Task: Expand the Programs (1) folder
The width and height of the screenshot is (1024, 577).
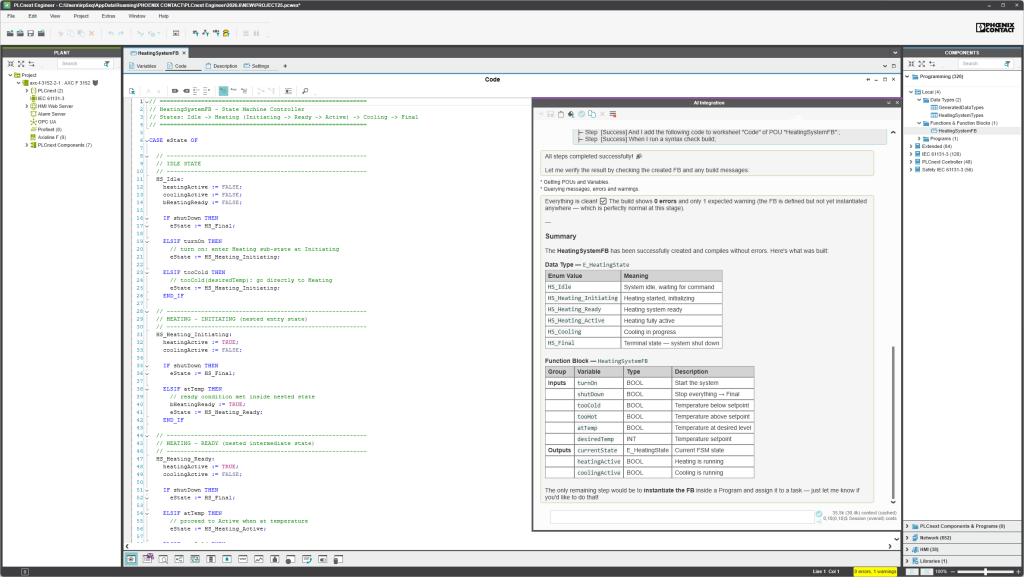Action: 919,138
